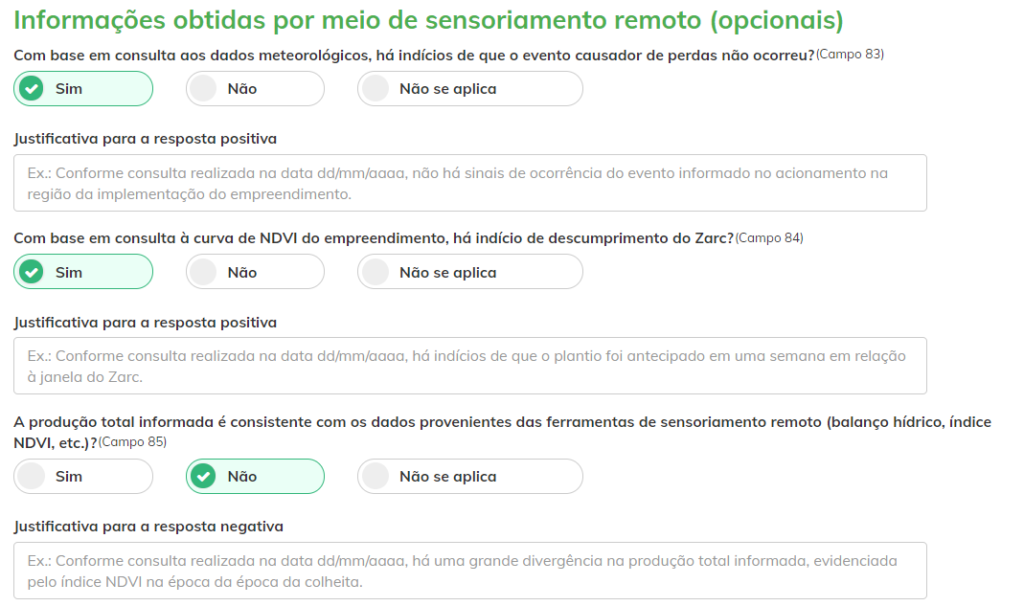The image size is (1024, 606).
Task: Click the question text about dados meteorológicos
Action: tap(414, 56)
